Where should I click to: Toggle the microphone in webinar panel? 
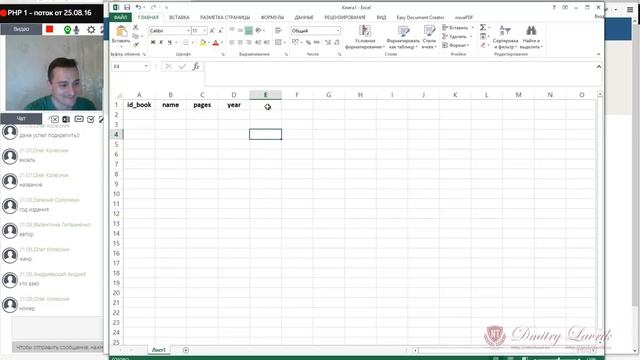[76, 29]
